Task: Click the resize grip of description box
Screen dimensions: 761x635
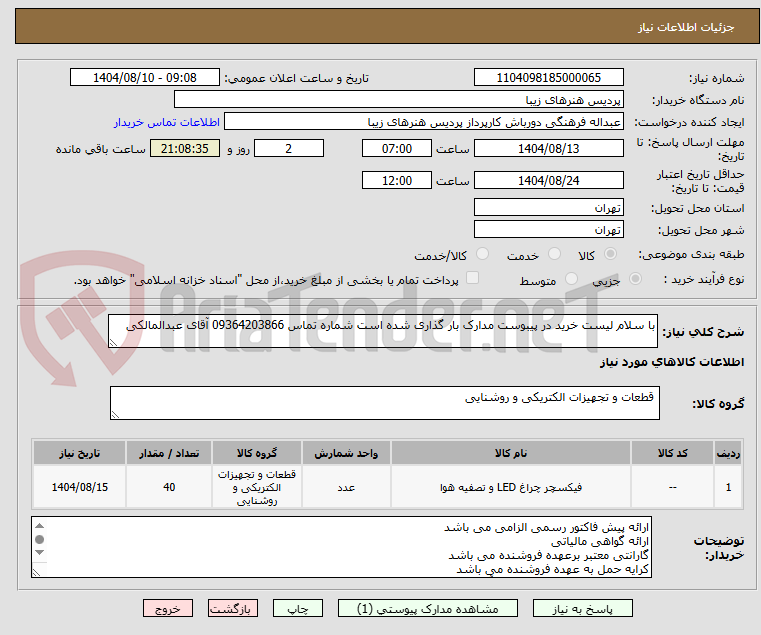Action: 114,342
